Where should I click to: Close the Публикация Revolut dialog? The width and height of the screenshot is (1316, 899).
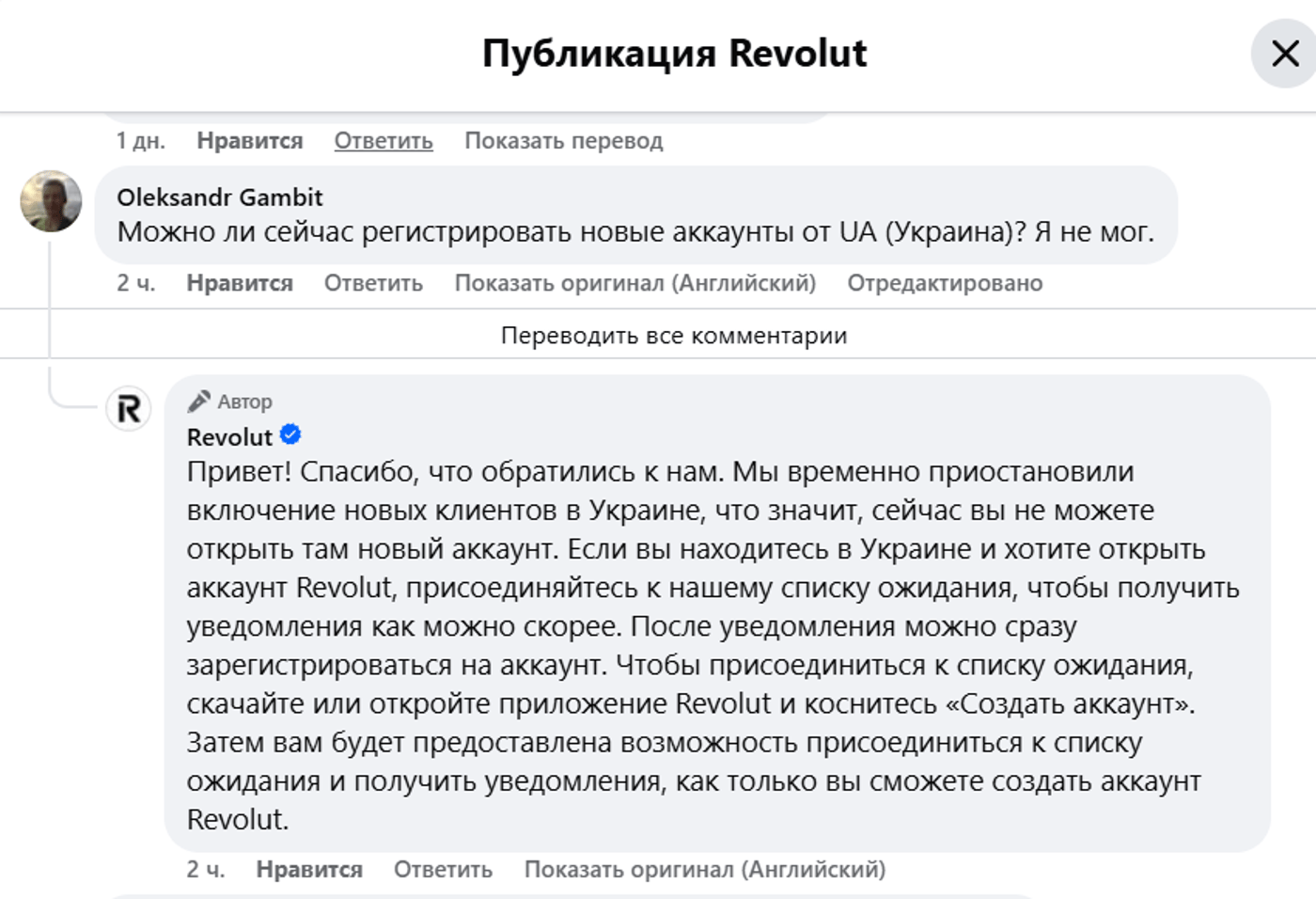[x=1284, y=54]
